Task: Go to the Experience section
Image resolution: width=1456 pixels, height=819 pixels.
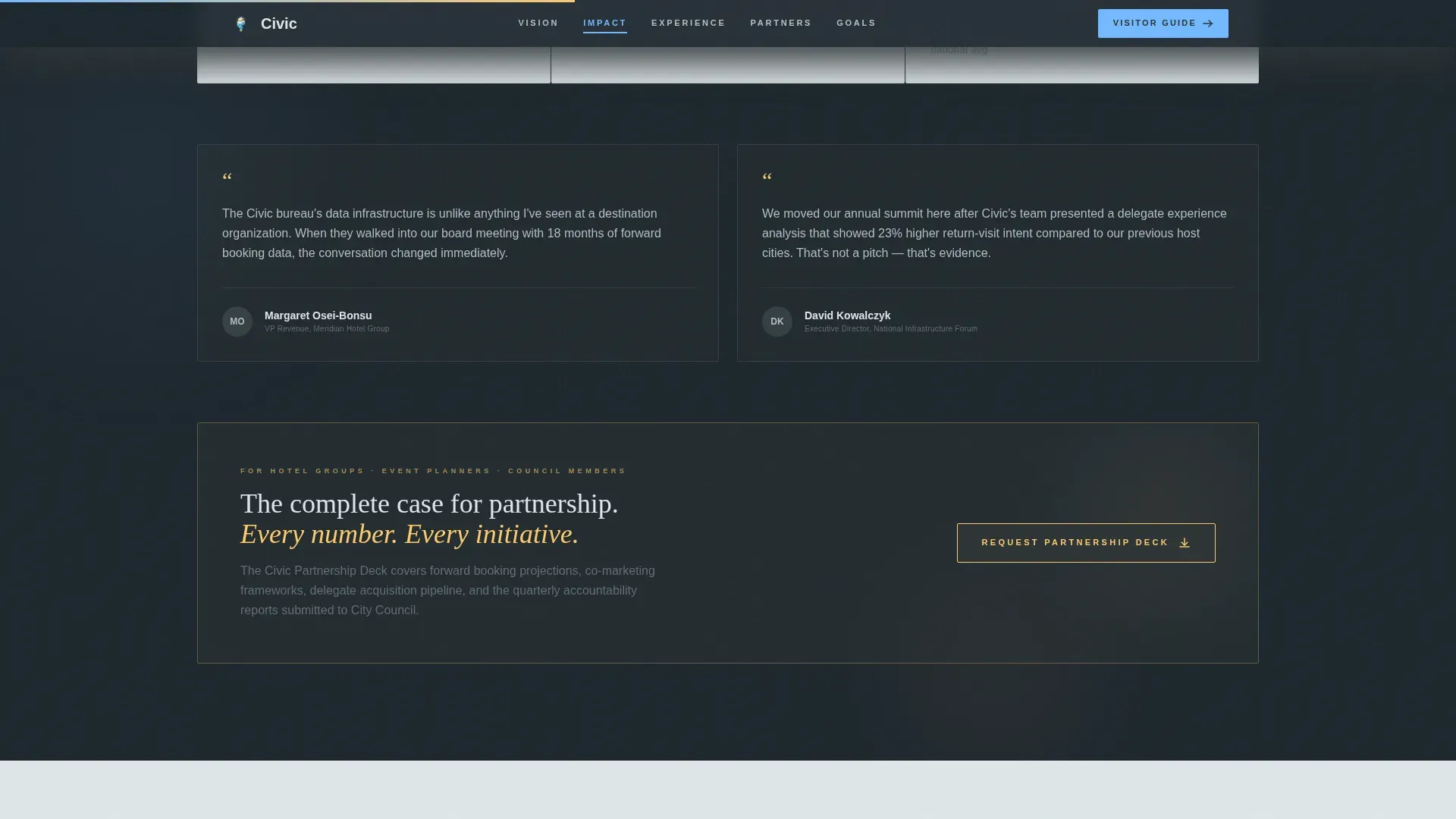Action: pyautogui.click(x=688, y=24)
